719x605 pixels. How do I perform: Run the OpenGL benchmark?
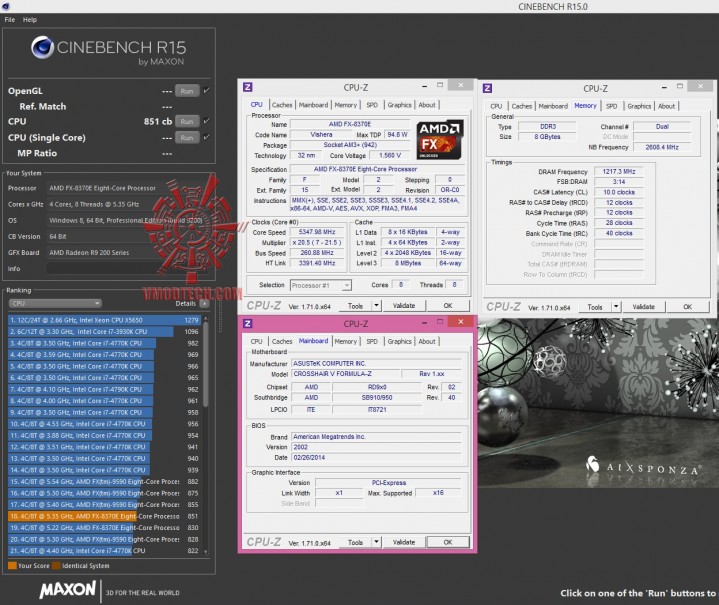(x=187, y=91)
